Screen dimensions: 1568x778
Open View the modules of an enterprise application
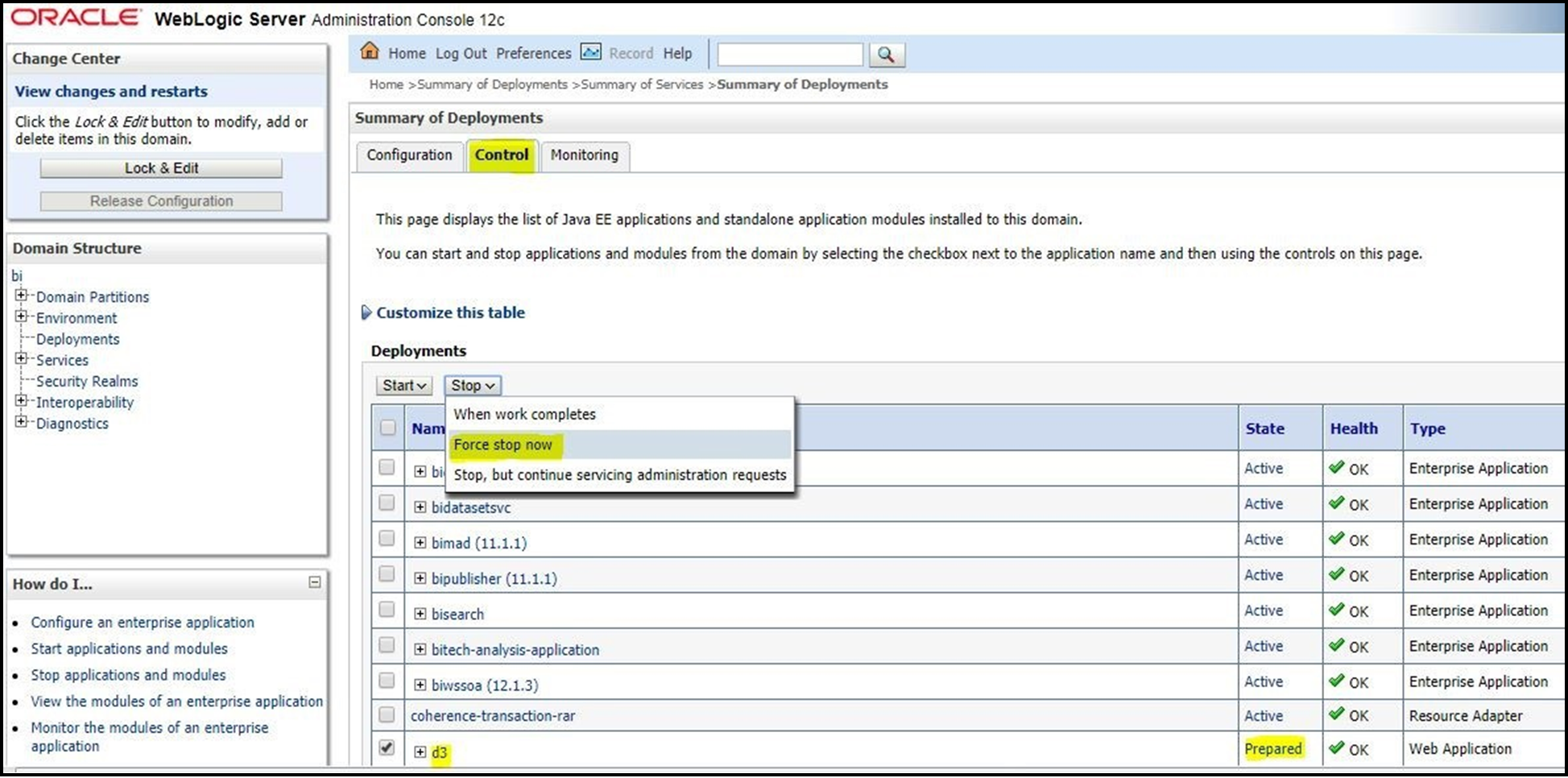(176, 701)
